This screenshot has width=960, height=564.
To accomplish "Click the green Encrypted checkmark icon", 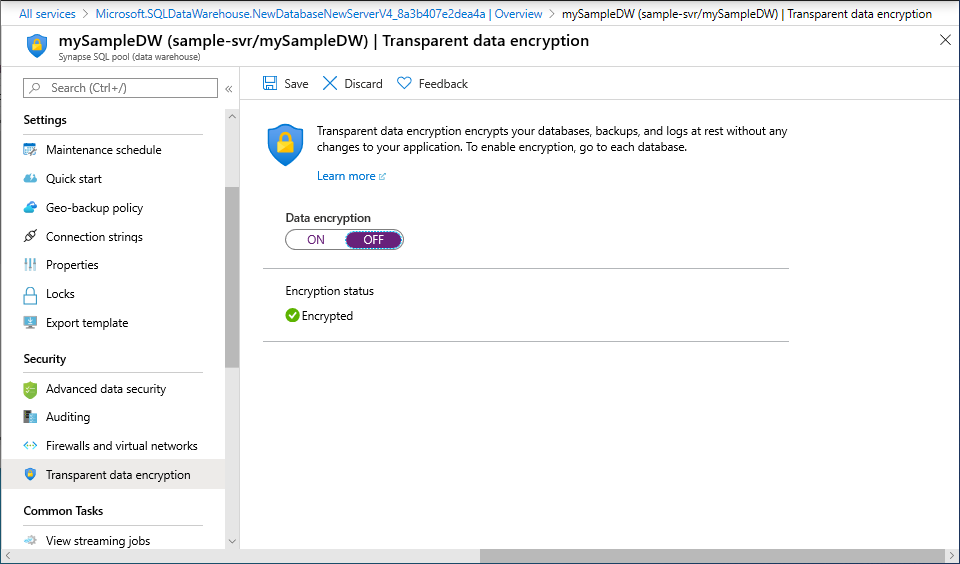I will (292, 315).
